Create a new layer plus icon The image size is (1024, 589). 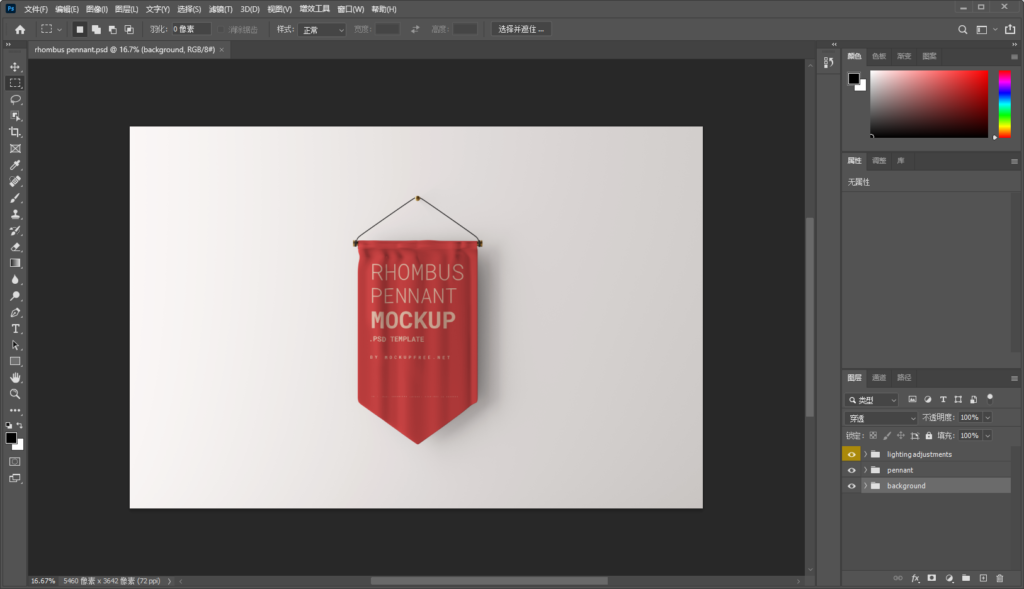coord(983,578)
